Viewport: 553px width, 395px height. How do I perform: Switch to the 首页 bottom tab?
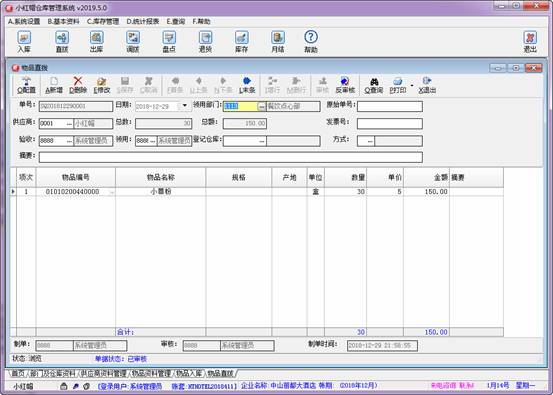point(18,373)
